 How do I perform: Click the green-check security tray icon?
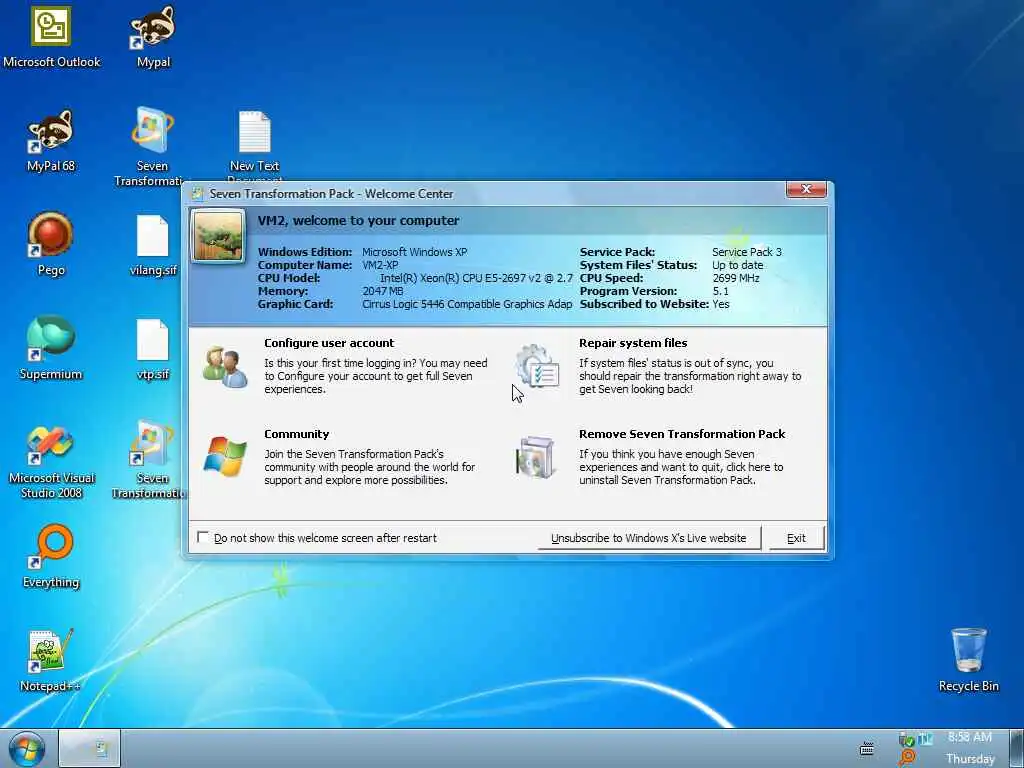pos(906,740)
